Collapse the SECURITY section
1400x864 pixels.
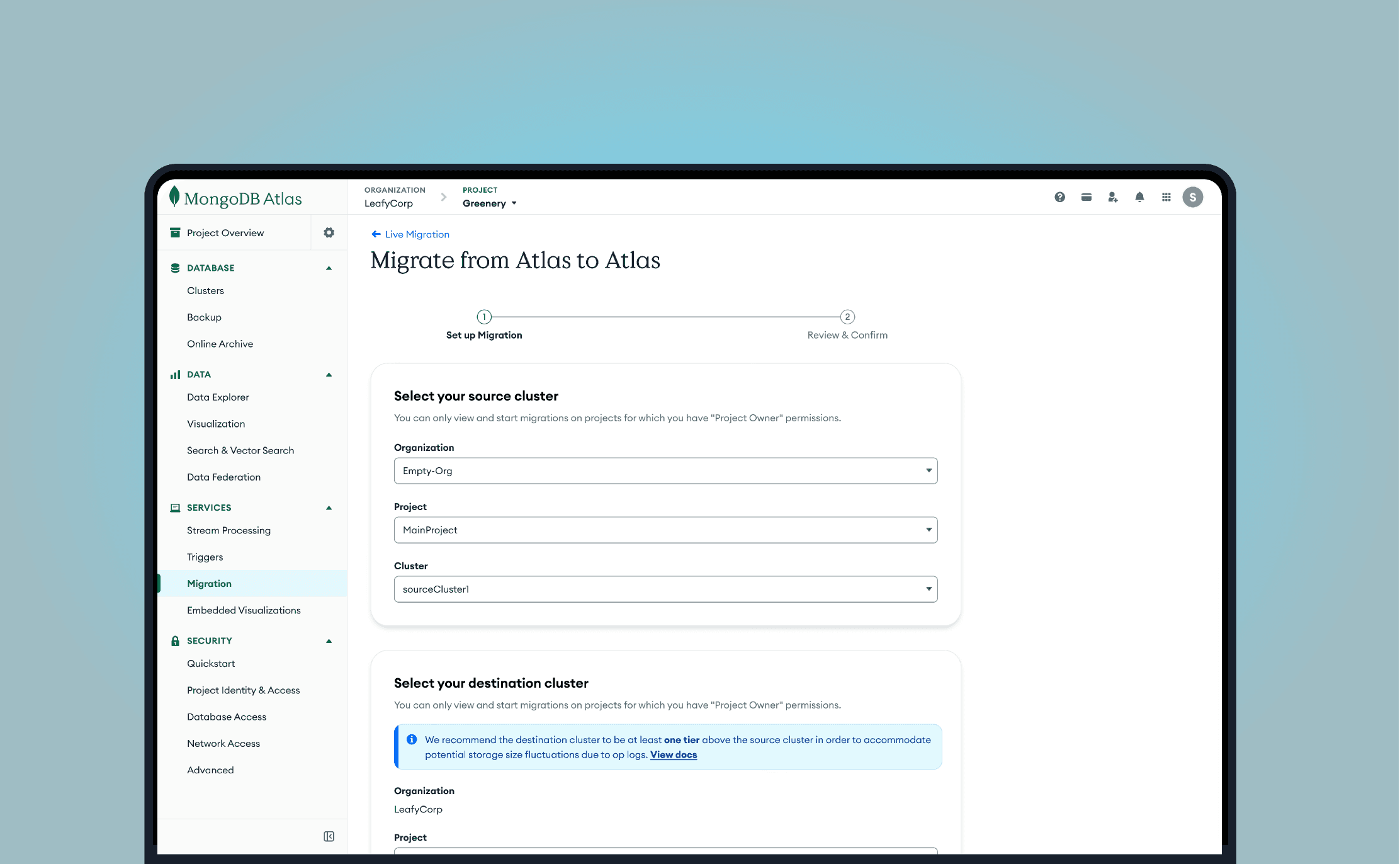coord(329,641)
